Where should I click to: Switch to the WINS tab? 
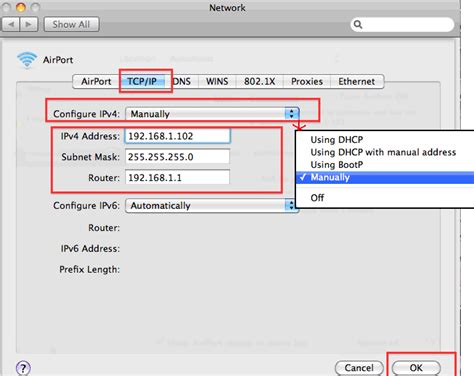pyautogui.click(x=217, y=81)
